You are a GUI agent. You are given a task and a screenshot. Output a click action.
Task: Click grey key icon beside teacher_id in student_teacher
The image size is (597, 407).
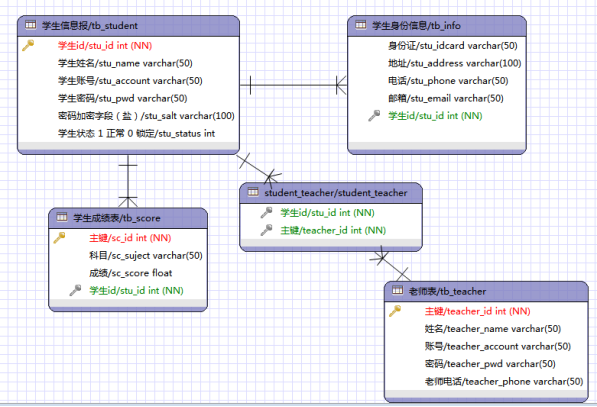267,230
